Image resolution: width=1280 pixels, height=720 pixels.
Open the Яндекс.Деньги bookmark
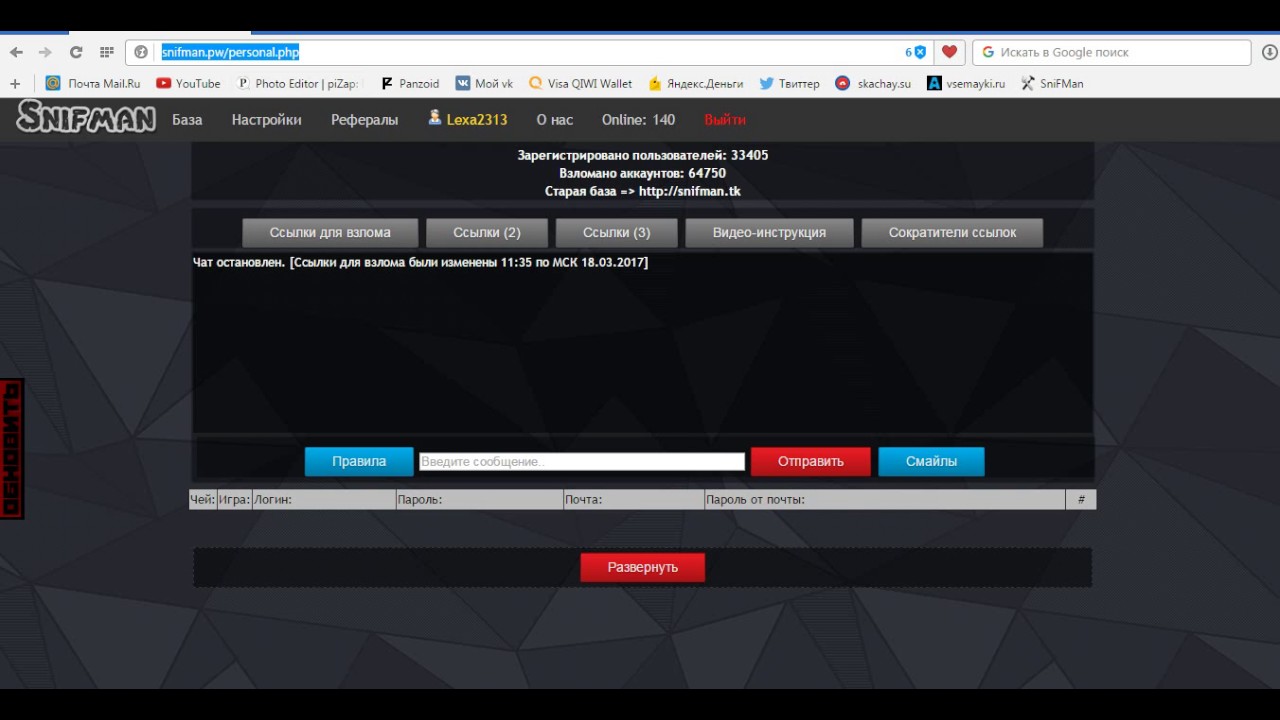click(696, 84)
